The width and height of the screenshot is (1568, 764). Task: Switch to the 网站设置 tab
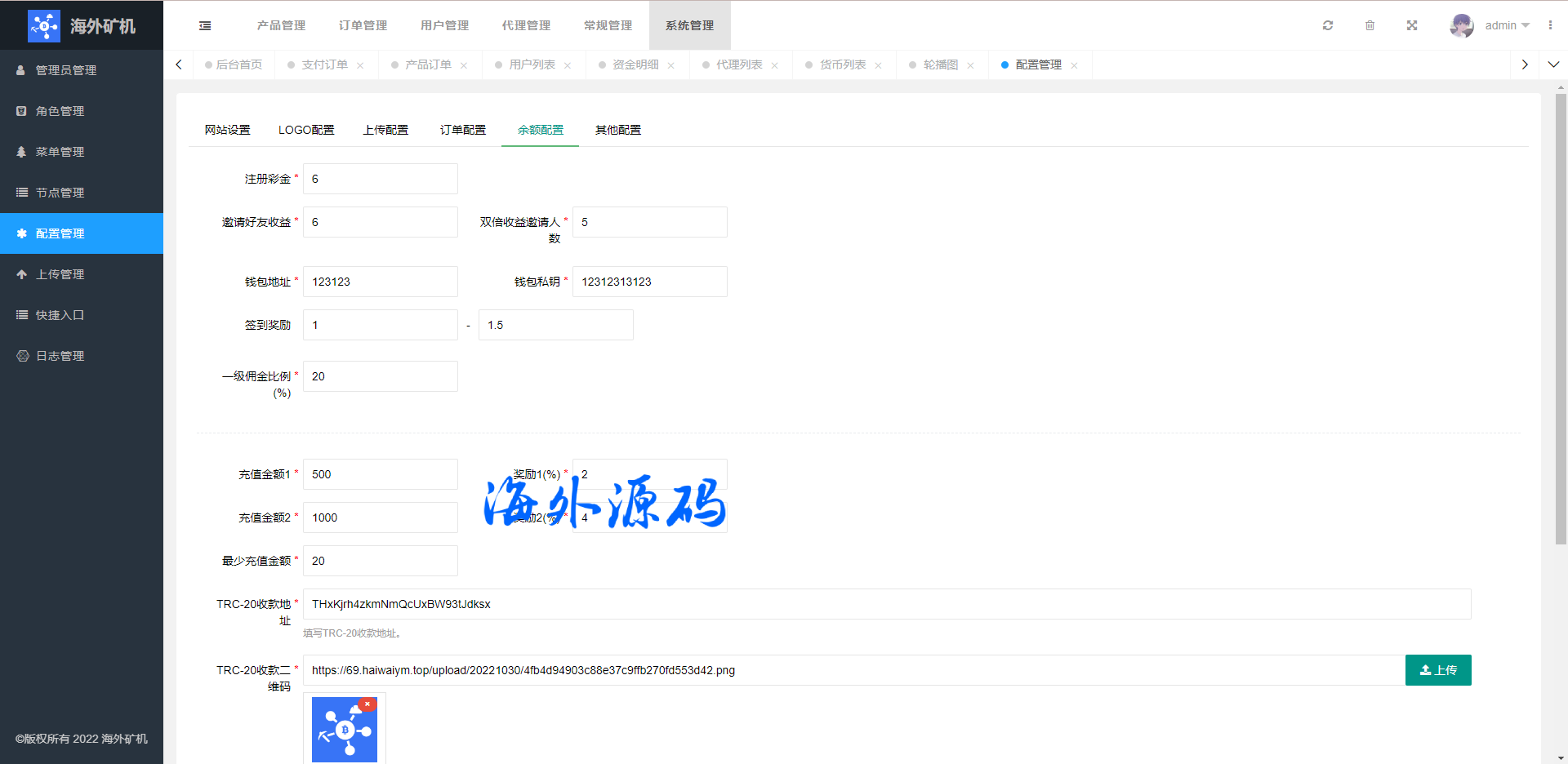tap(227, 130)
